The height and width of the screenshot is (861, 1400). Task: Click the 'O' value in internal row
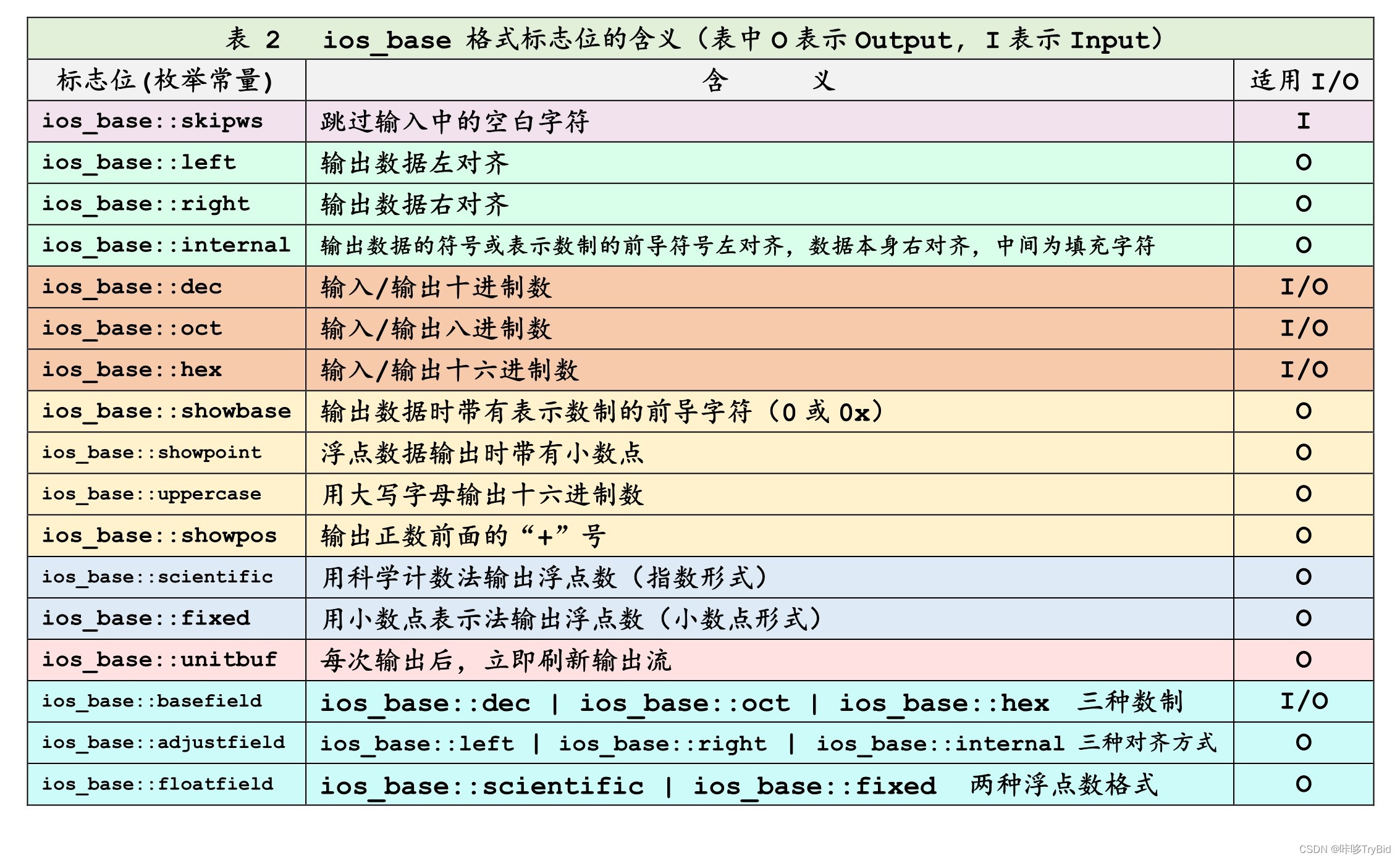(1304, 245)
